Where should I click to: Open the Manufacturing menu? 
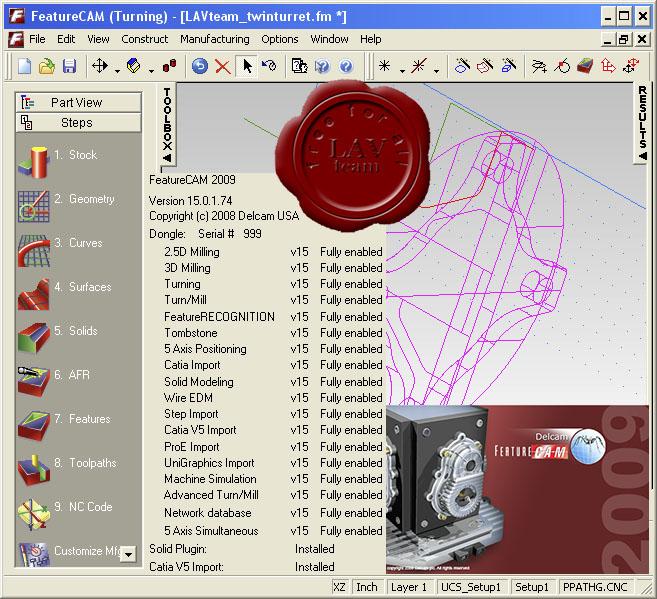pos(215,39)
